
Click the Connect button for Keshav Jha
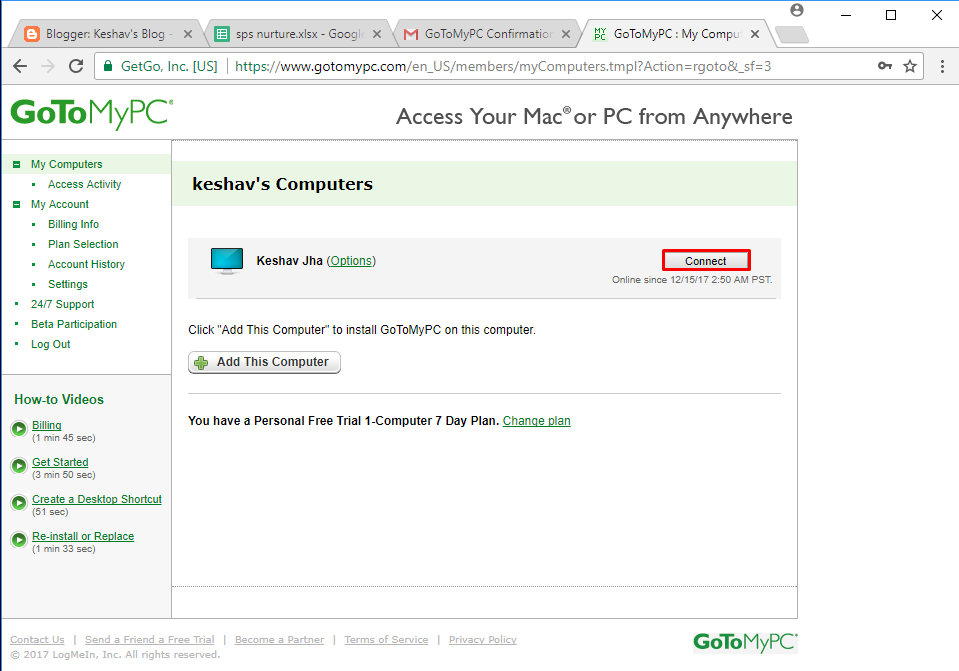(706, 260)
